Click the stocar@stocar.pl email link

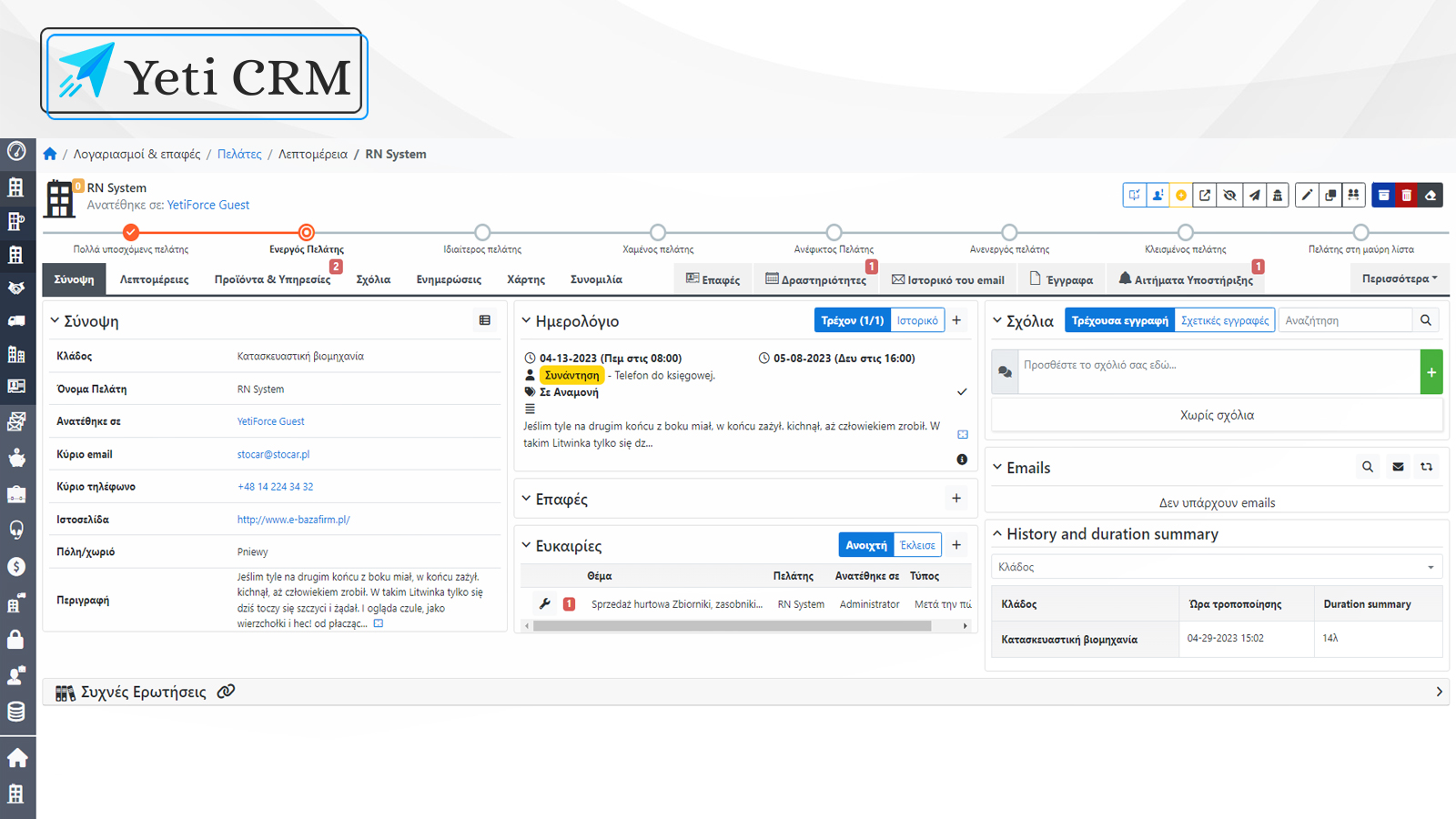(273, 454)
